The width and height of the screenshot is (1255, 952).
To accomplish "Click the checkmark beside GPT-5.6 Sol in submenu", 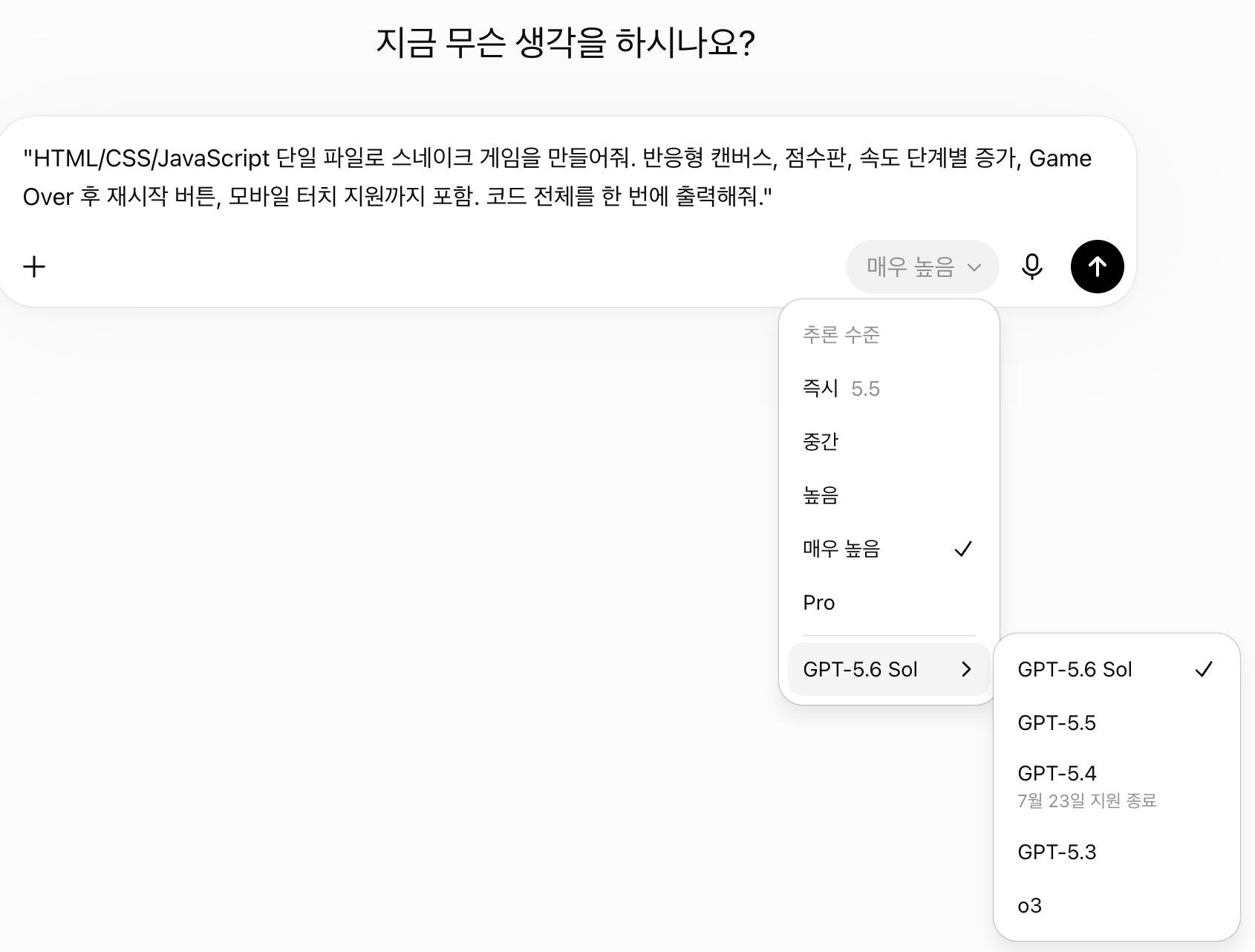I will tap(1203, 669).
